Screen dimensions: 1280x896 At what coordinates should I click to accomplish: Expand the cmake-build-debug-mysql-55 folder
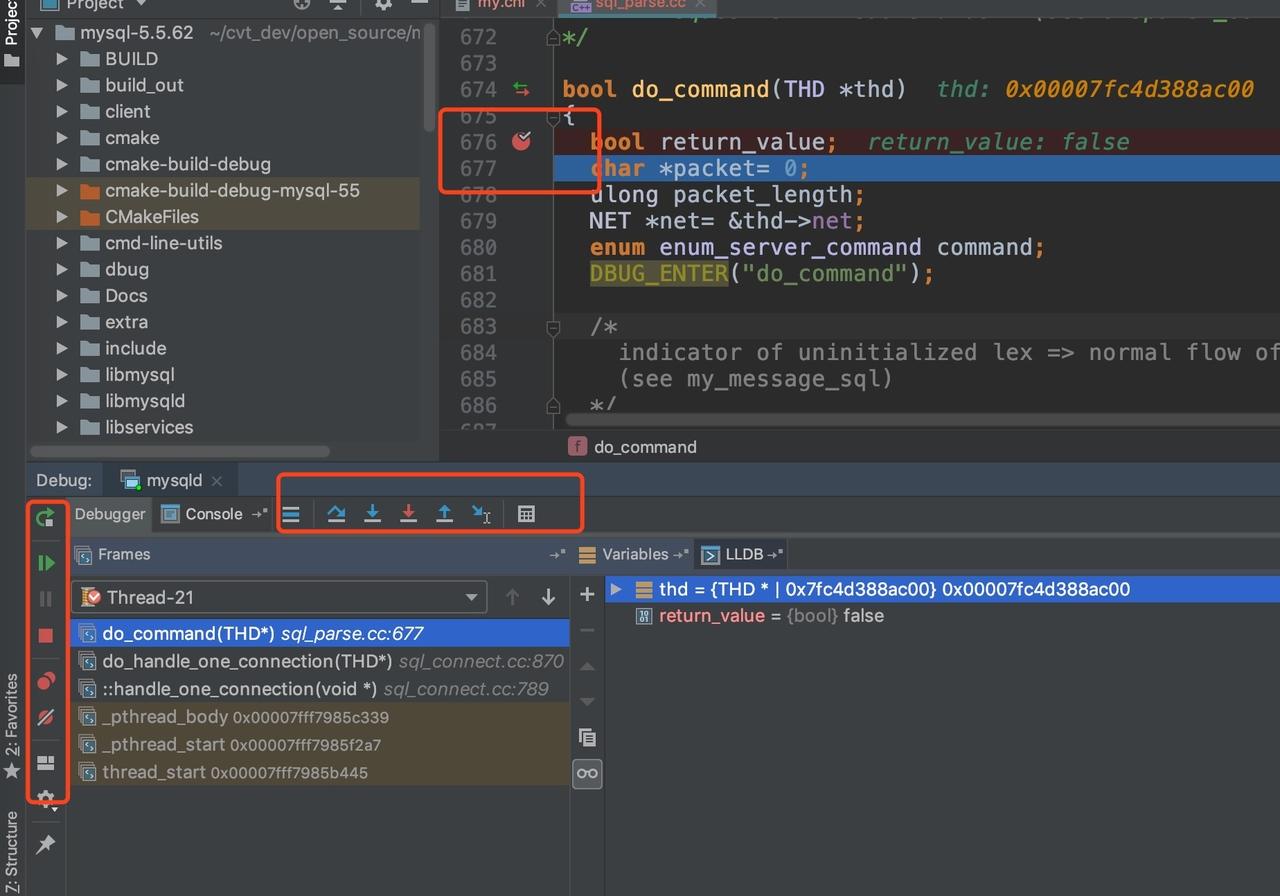[62, 190]
